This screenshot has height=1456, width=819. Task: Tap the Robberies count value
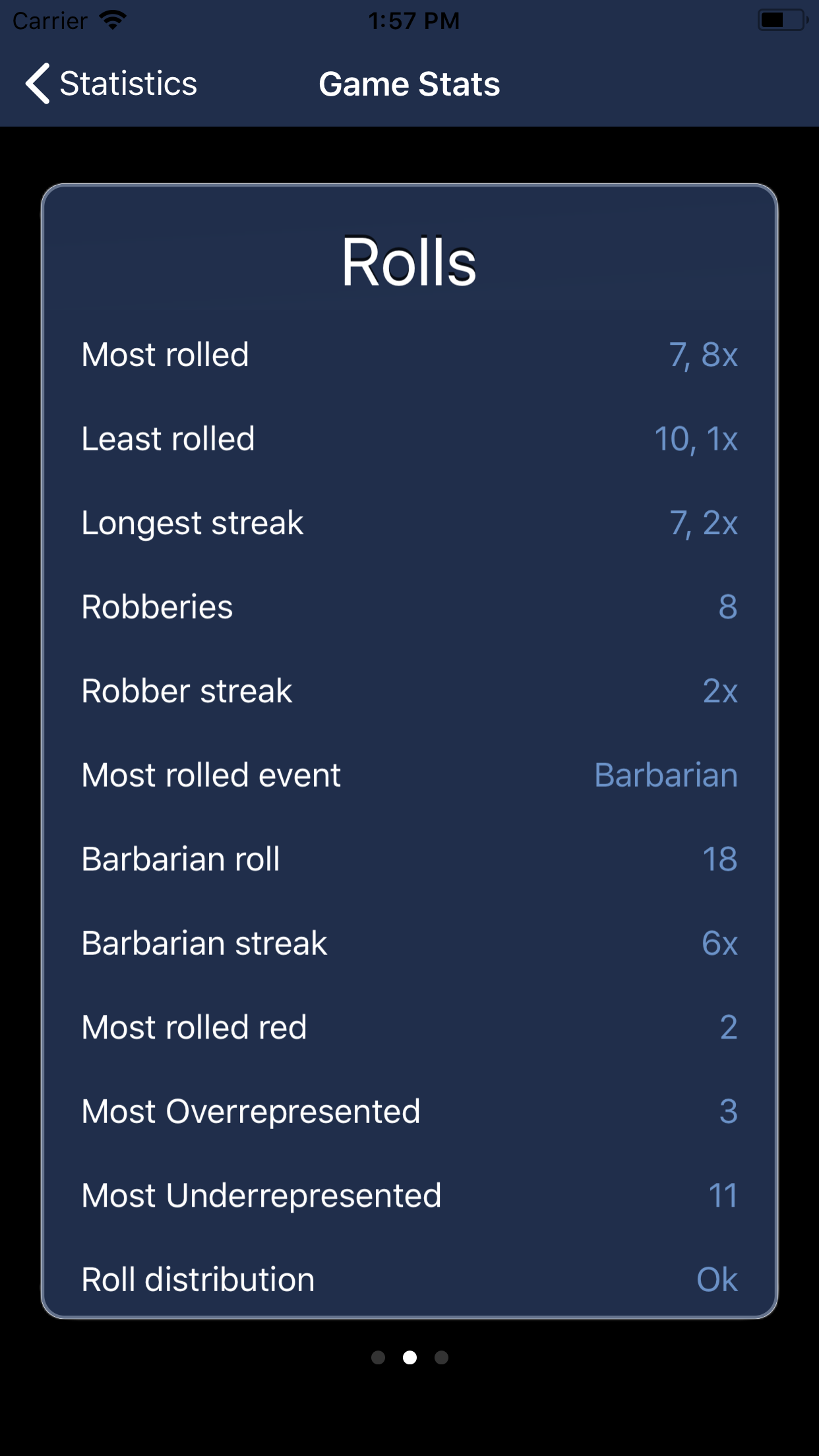(x=728, y=607)
